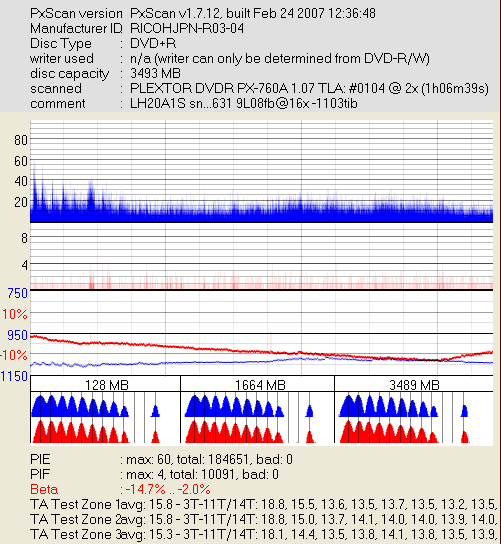Select the 3489 MB TA test zone header
This screenshot has height=544, width=501.
coord(414,384)
